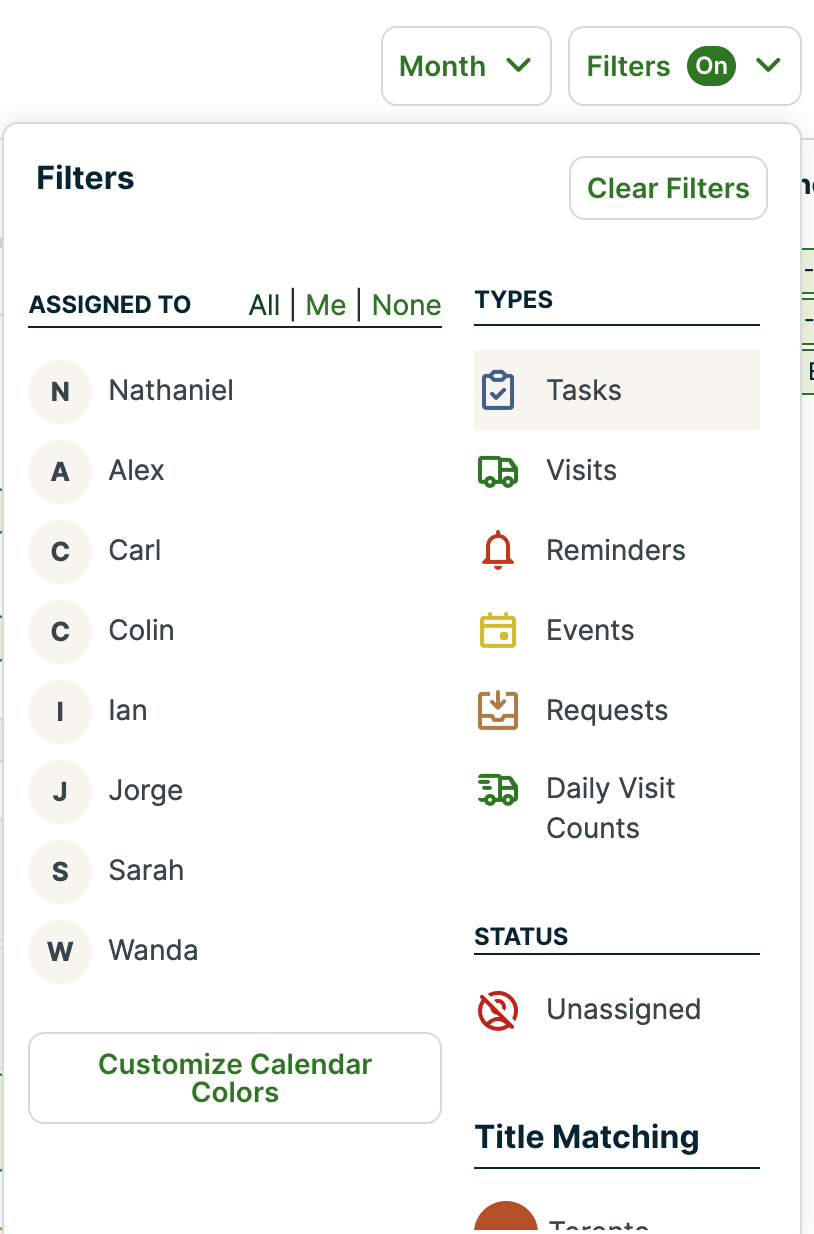Filter by Jorge in the assignee list
Viewport: 814px width, 1234px height.
145,790
